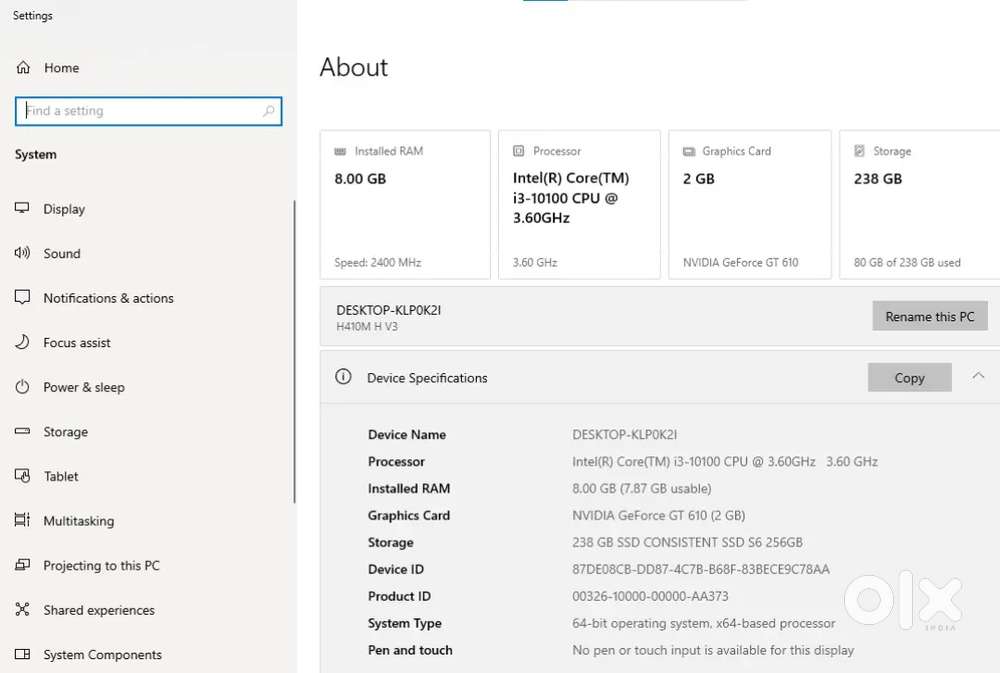Click the Rename this PC button
Image resolution: width=1000 pixels, height=673 pixels.
(929, 316)
